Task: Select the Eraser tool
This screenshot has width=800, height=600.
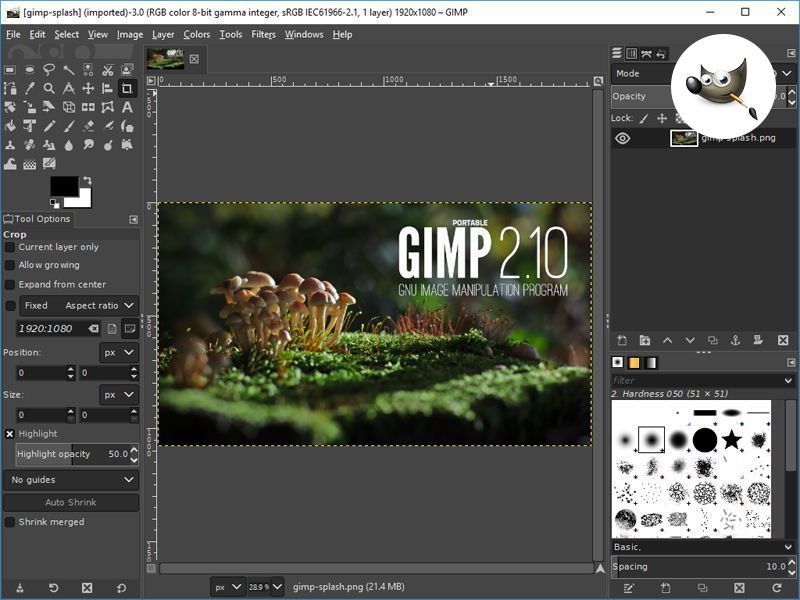Action: 88,126
